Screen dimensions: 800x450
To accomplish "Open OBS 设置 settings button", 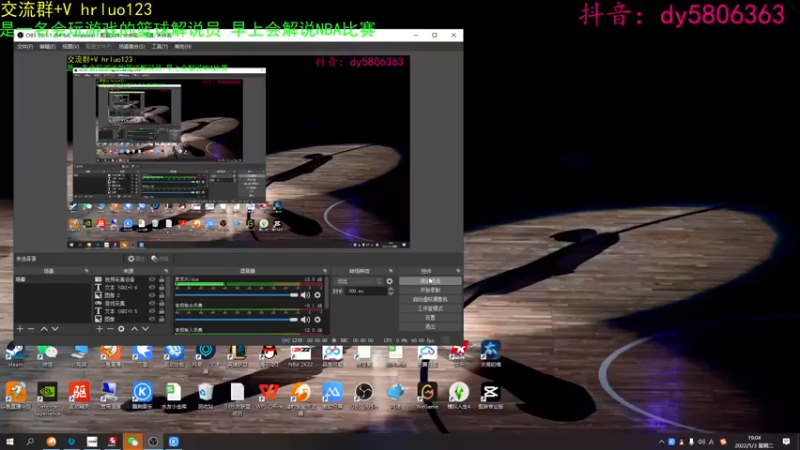I will [x=430, y=317].
